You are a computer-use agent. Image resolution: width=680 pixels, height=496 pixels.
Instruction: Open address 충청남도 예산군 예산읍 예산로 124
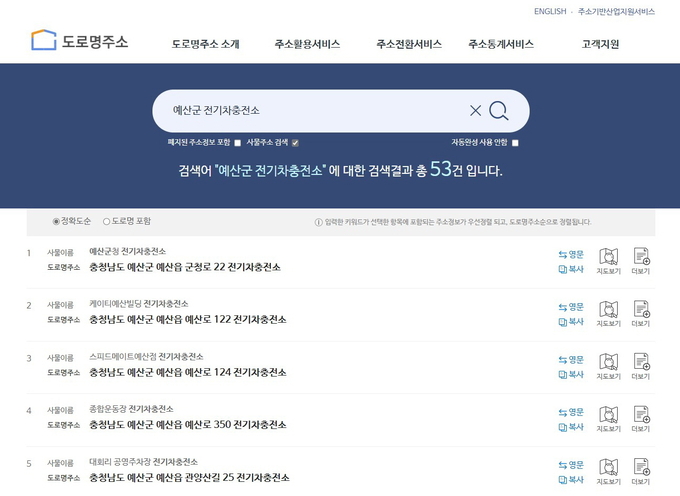pyautogui.click(x=188, y=372)
